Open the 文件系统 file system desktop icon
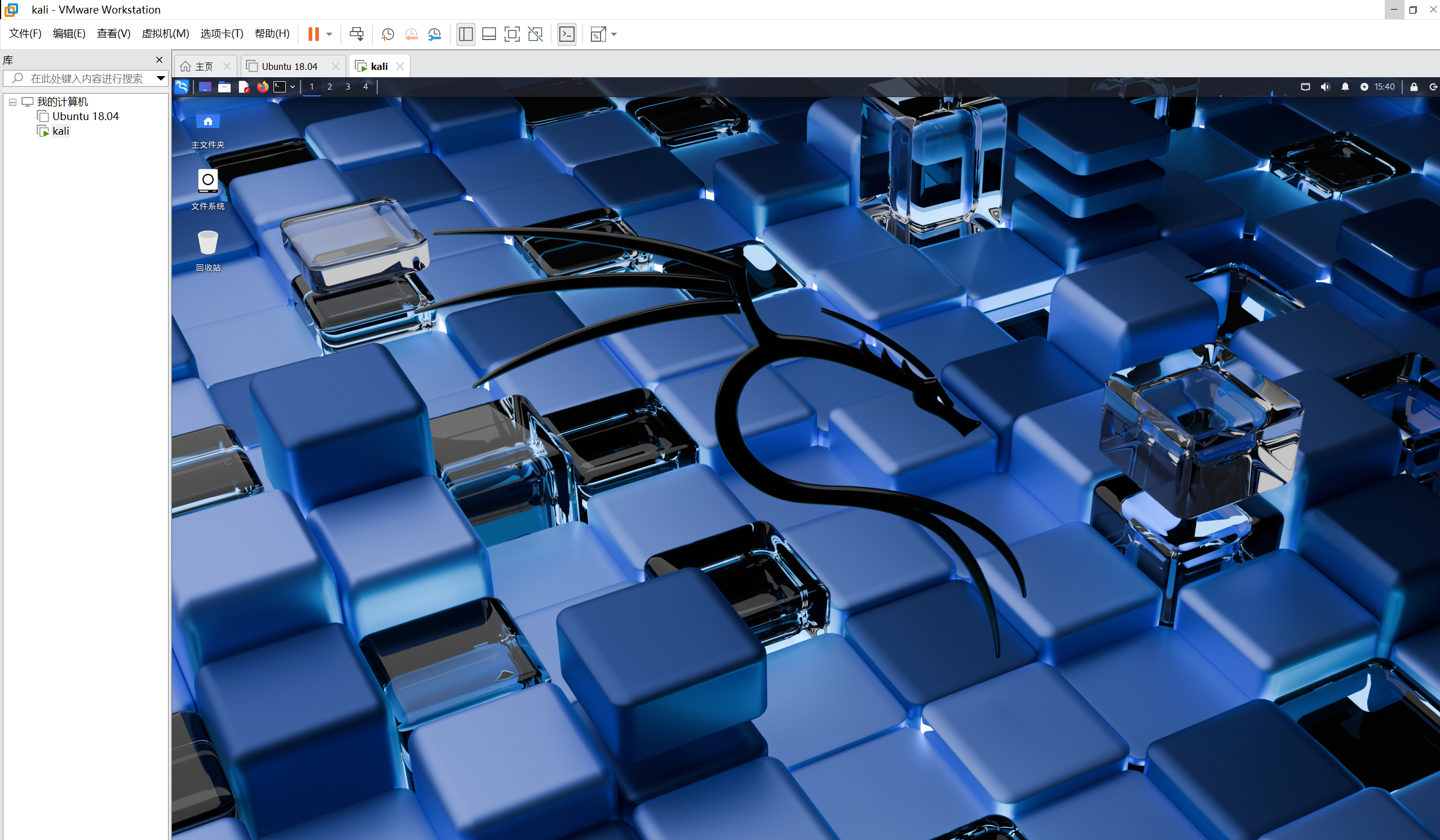This screenshot has height=840, width=1440. (208, 191)
